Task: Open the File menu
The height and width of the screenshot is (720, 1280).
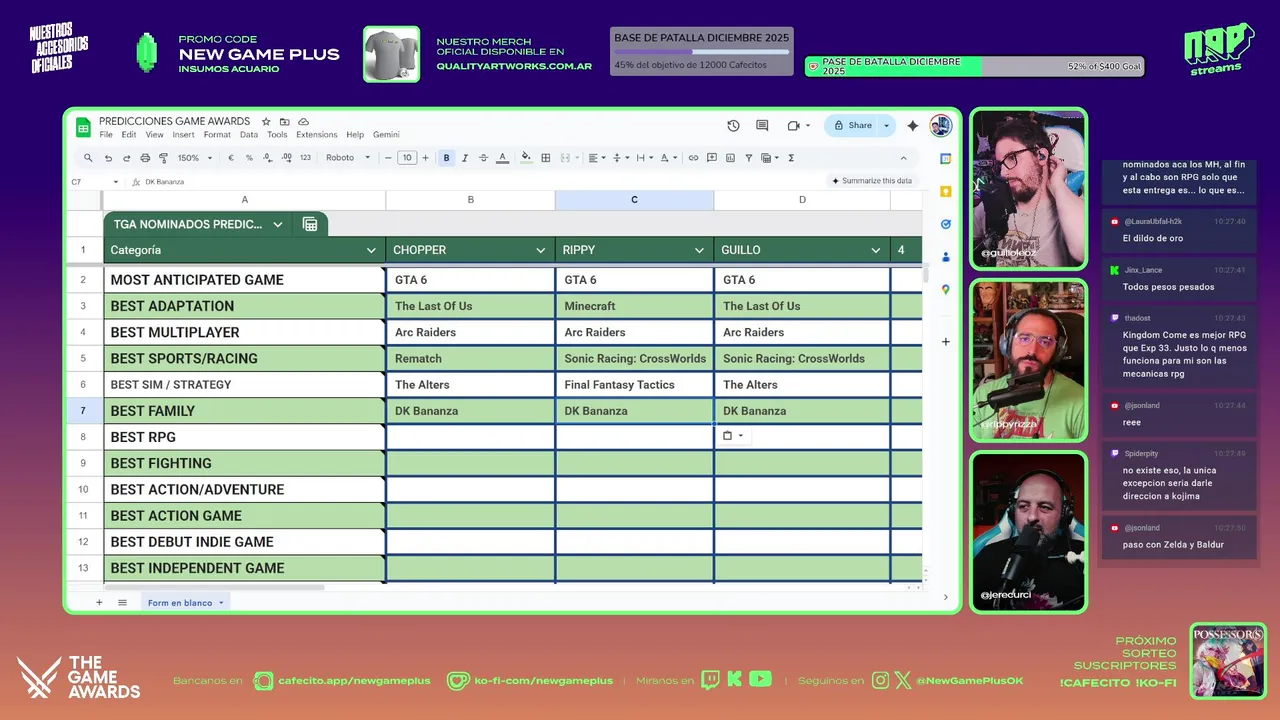Action: (106, 135)
